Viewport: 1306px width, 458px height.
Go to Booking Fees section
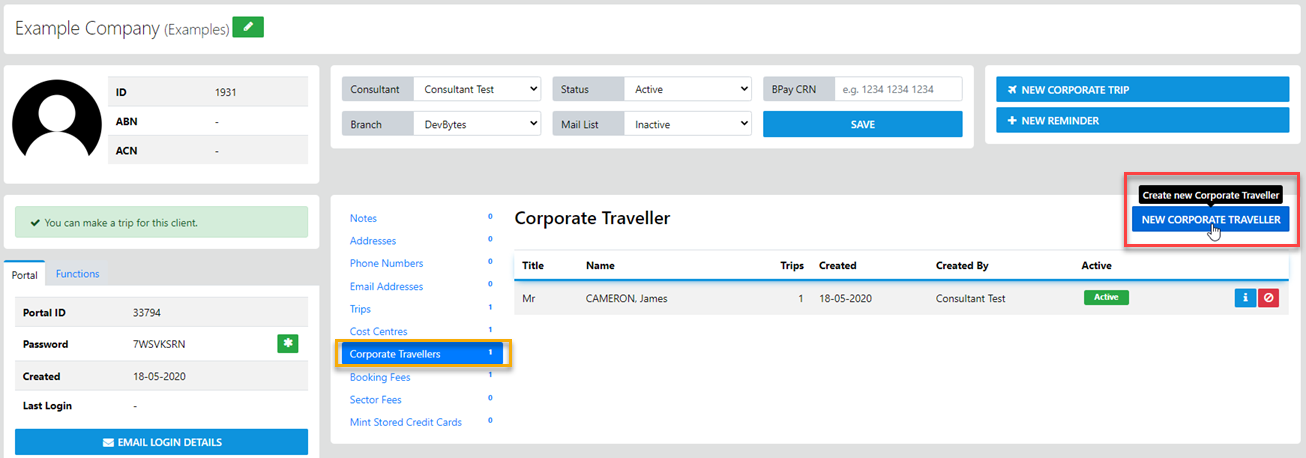pos(380,377)
